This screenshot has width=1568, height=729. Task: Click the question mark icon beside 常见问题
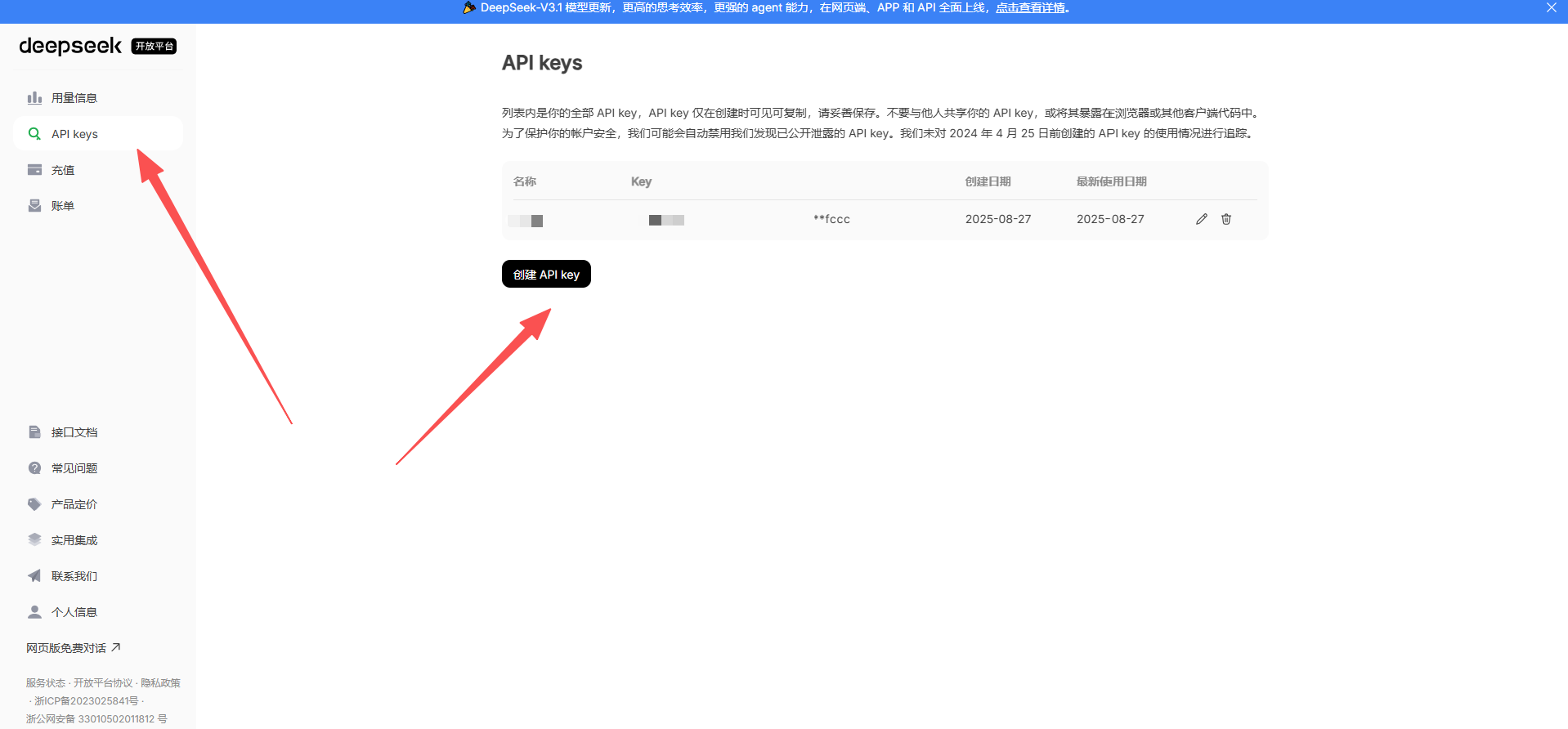34,468
